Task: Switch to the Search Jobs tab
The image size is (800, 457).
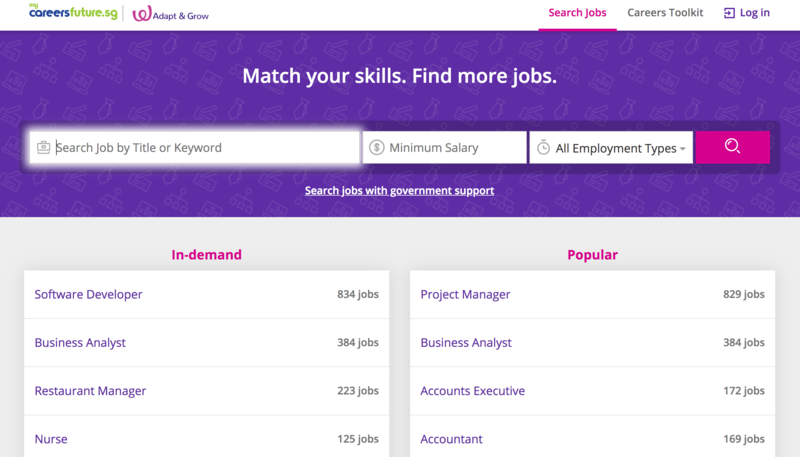Action: [x=578, y=13]
